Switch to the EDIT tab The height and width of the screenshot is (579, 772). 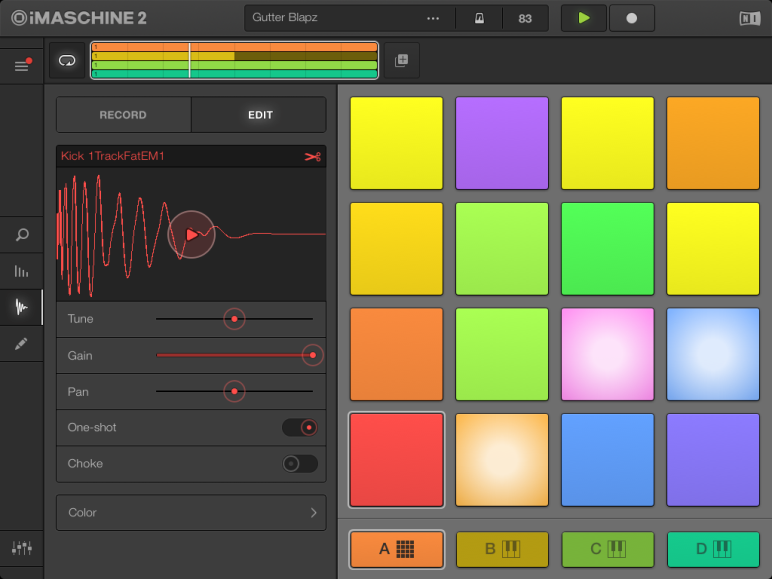coord(259,115)
